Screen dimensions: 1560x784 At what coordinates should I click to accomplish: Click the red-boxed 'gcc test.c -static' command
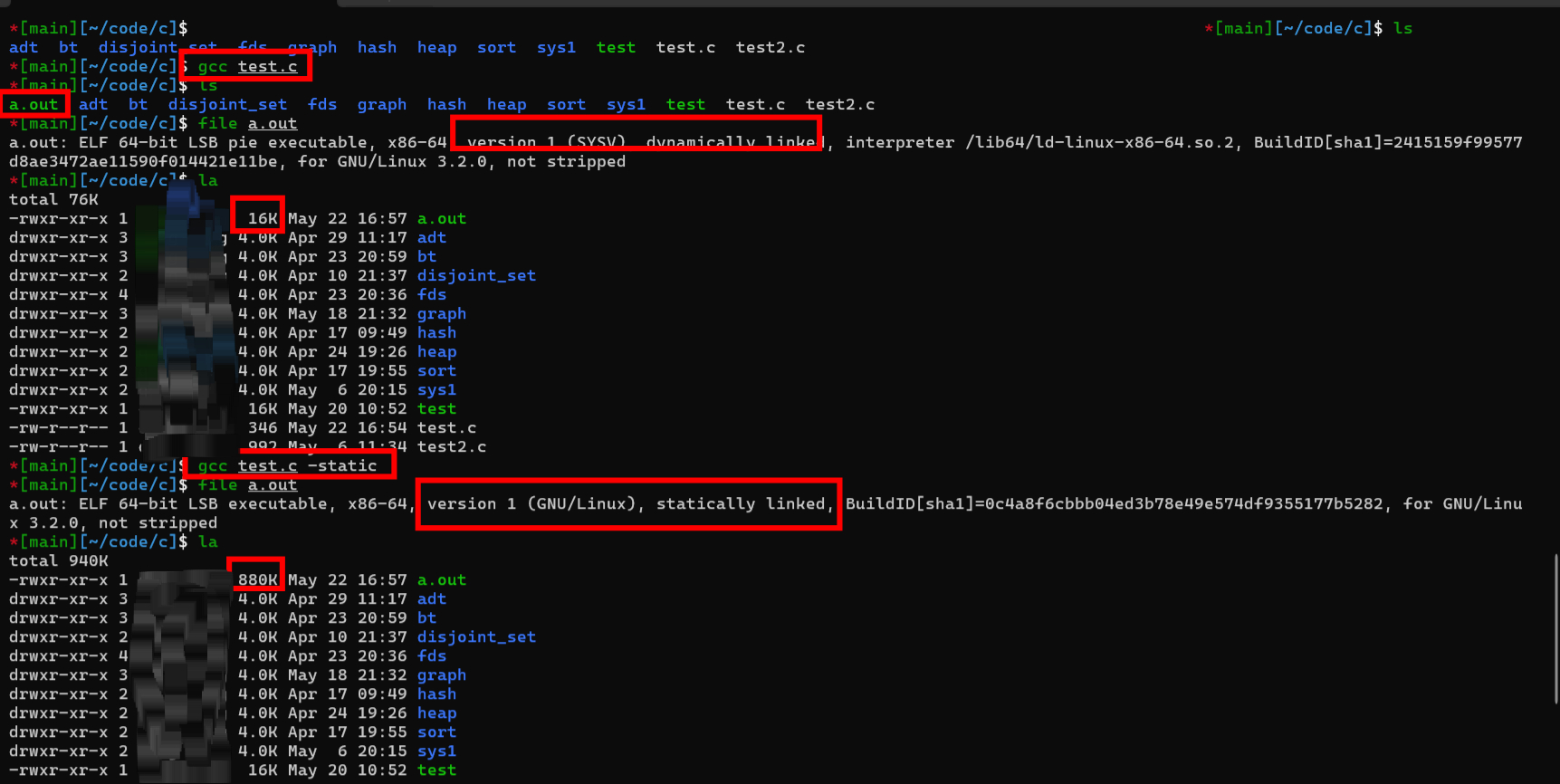point(287,465)
